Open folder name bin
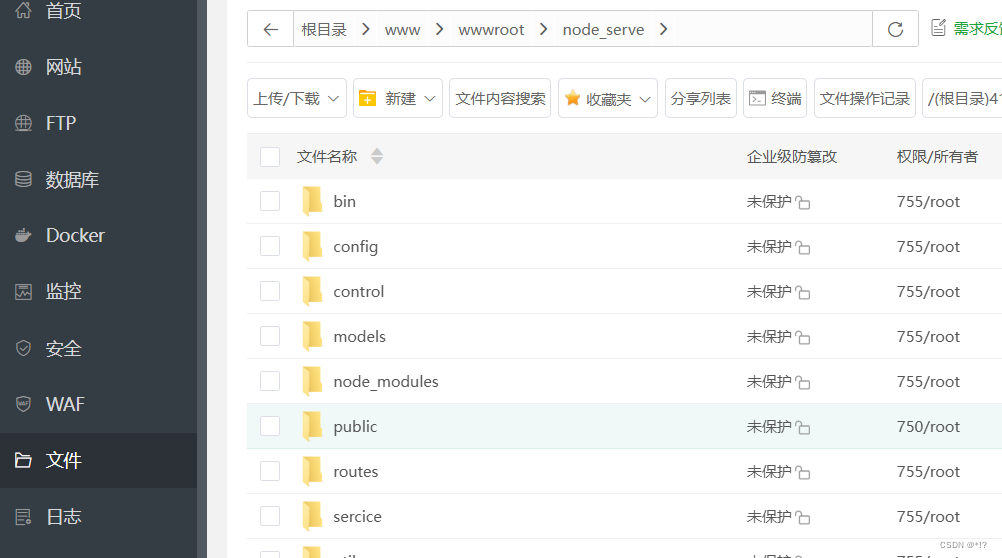This screenshot has width=1002, height=558. point(344,201)
